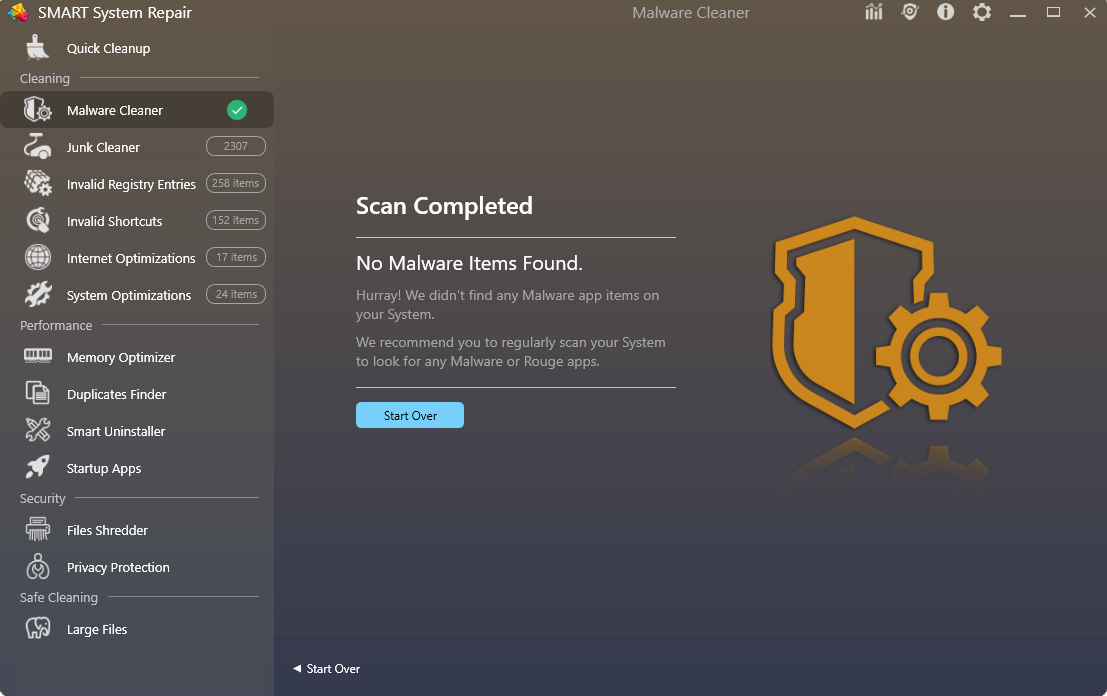Click the 'Scan Completed' heading

coord(444,206)
